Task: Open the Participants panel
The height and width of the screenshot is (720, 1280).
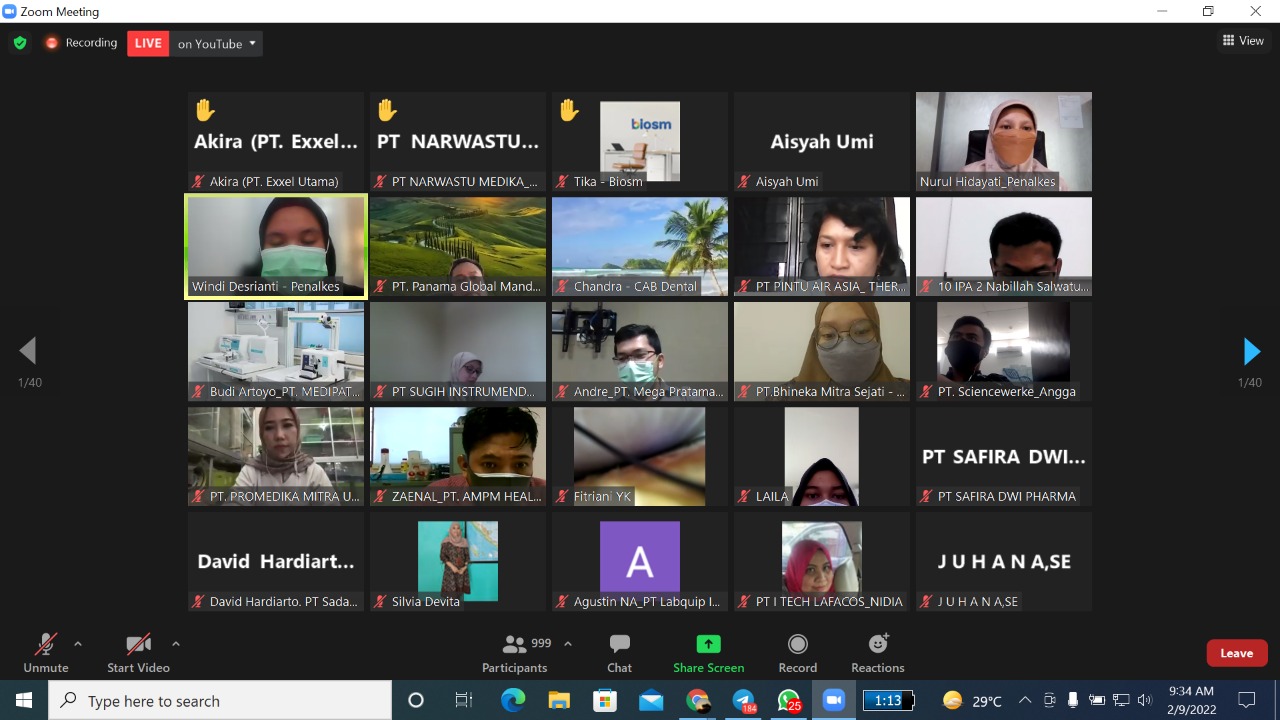Action: coord(515,653)
